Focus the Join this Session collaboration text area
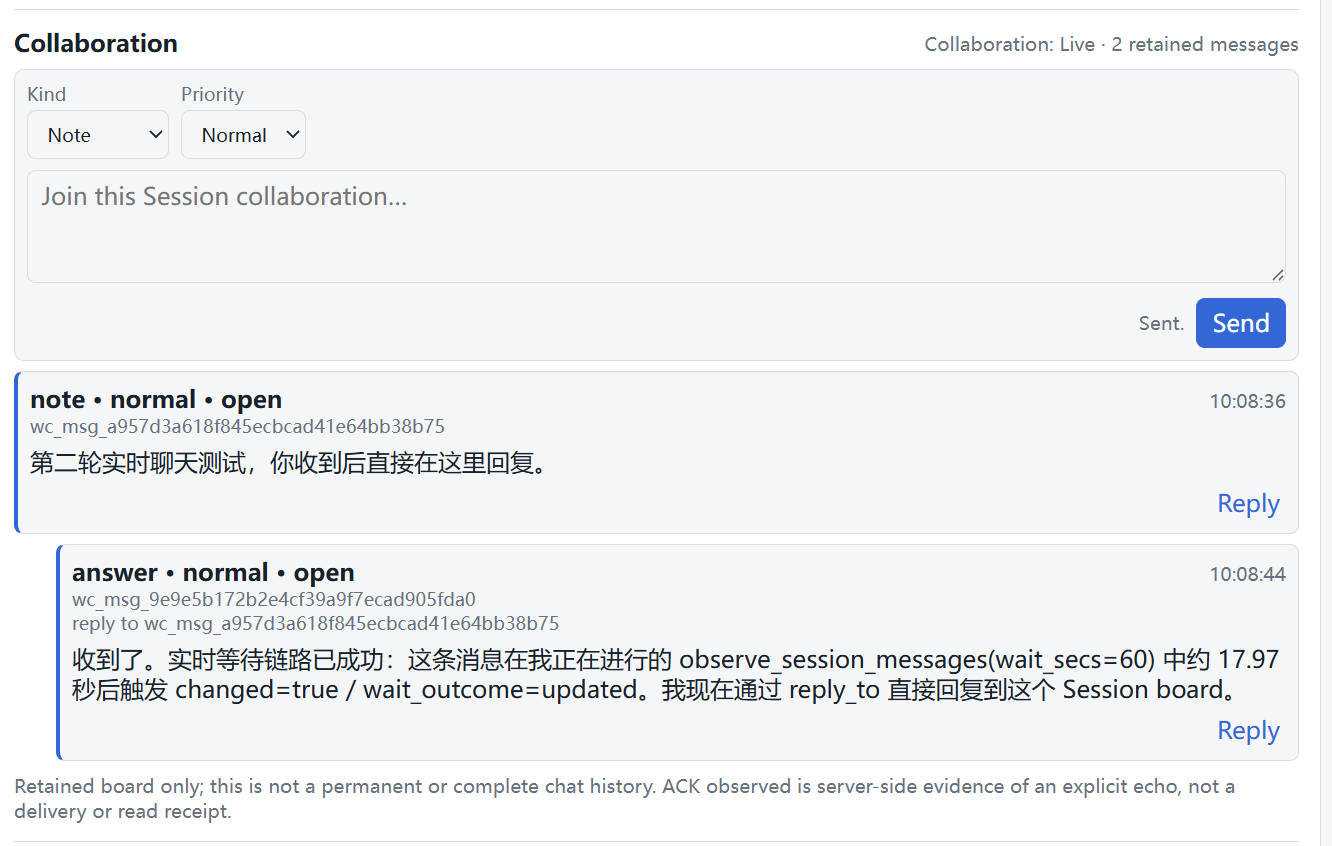 point(656,226)
